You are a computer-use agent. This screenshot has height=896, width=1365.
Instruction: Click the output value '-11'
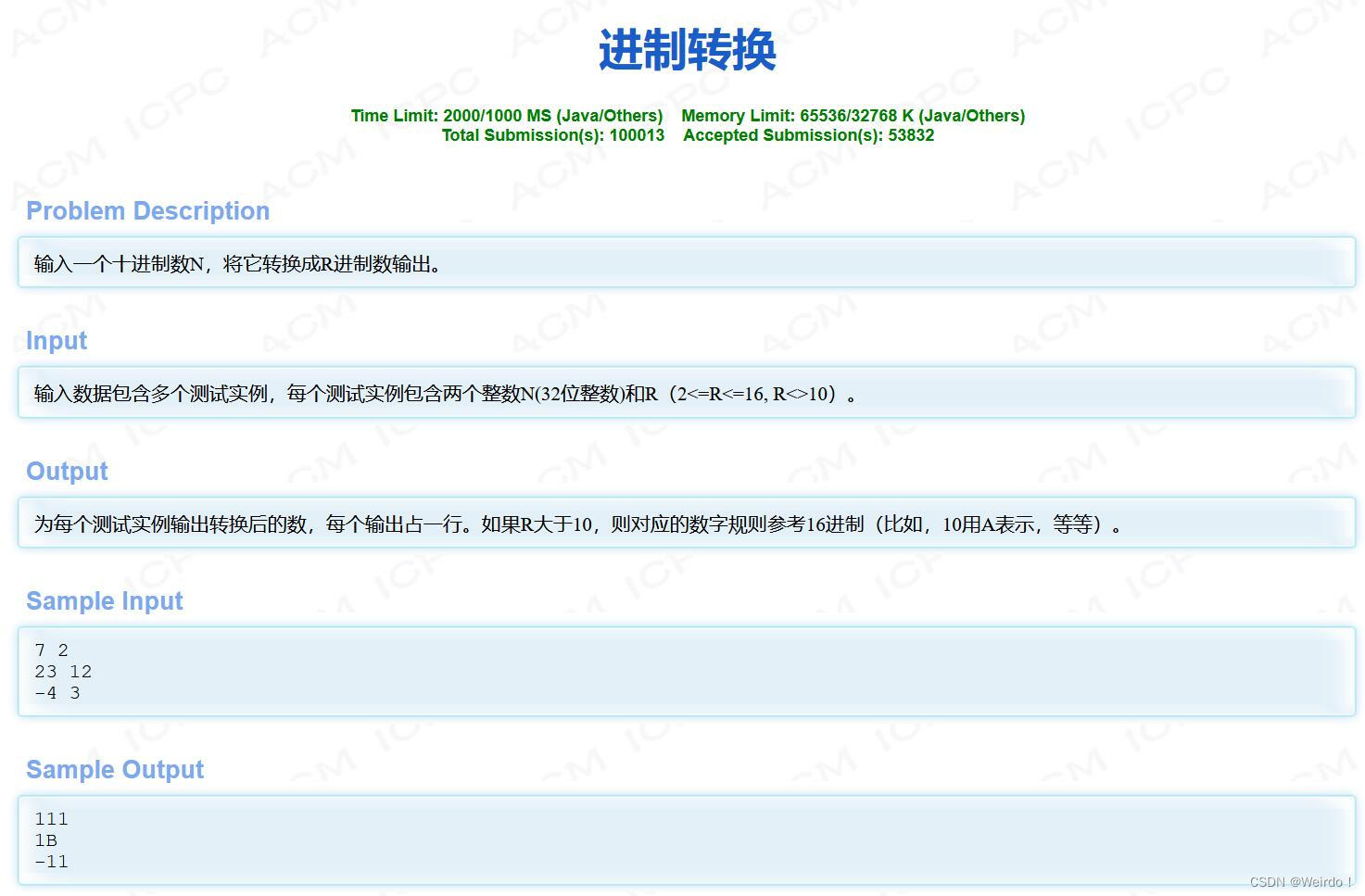pyautogui.click(x=49, y=862)
